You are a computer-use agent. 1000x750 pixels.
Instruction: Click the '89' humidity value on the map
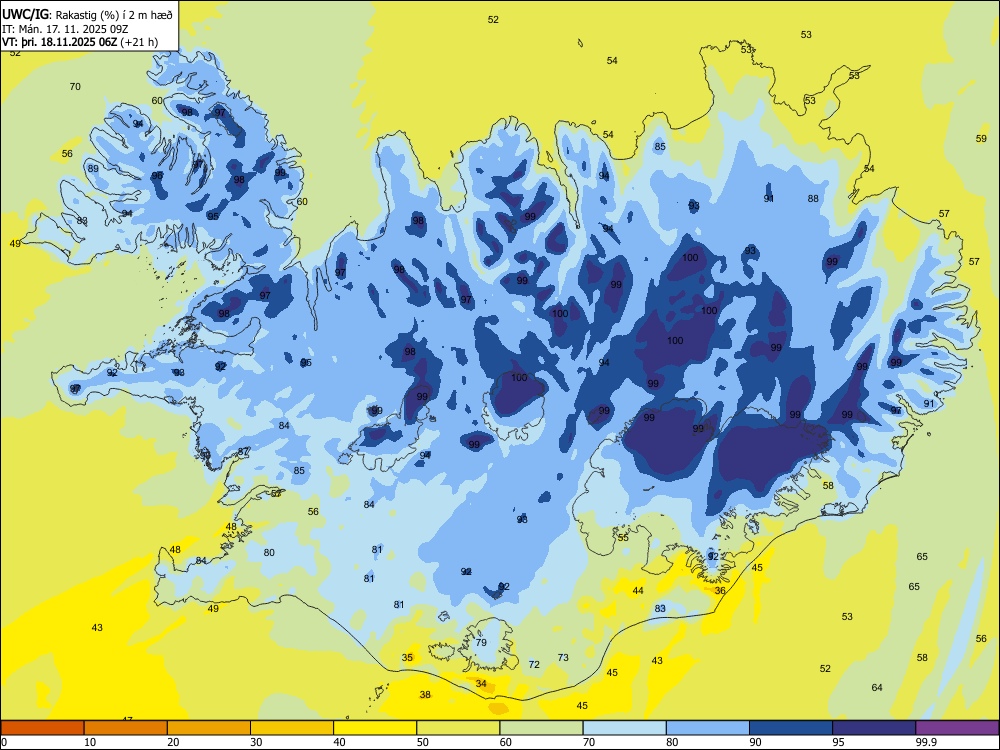(x=93, y=168)
